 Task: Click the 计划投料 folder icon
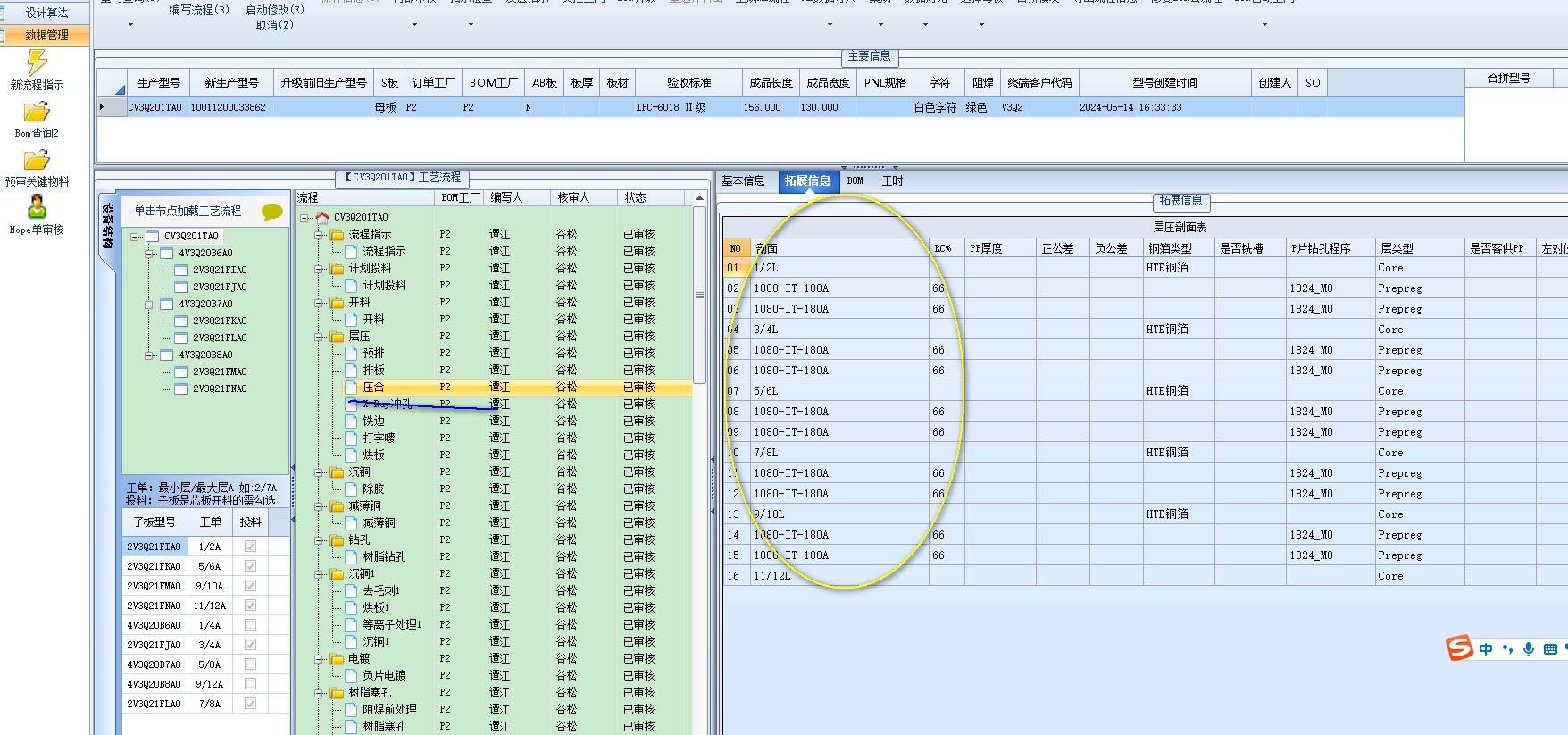338,269
